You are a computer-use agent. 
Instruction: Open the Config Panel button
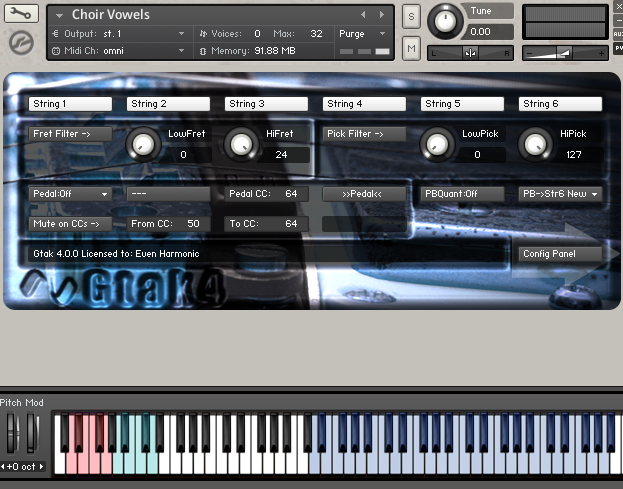click(559, 254)
